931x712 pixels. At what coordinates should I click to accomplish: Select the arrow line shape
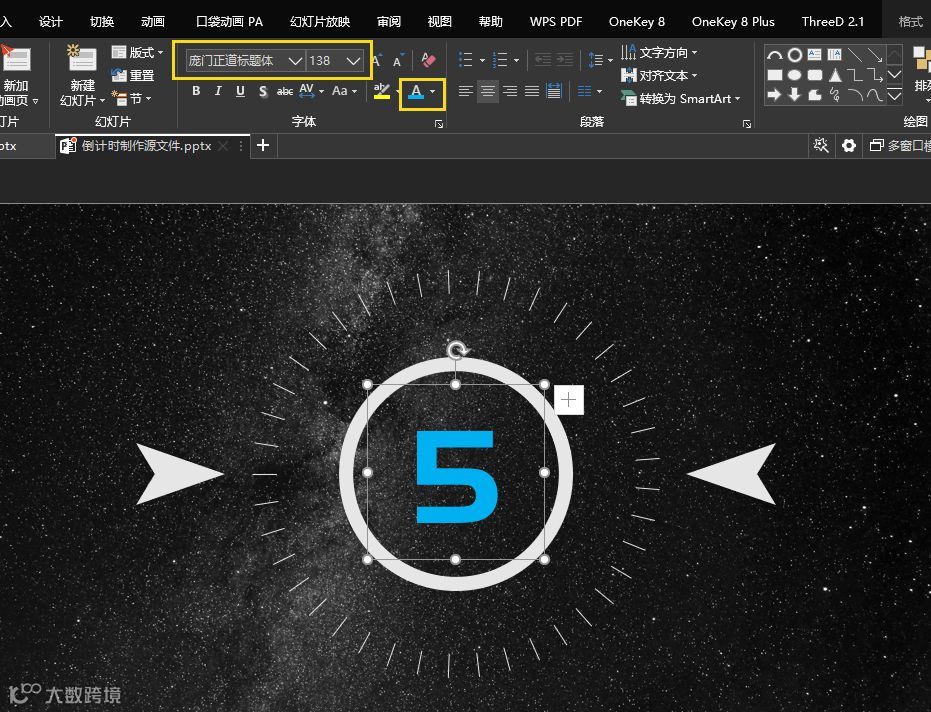[875, 55]
